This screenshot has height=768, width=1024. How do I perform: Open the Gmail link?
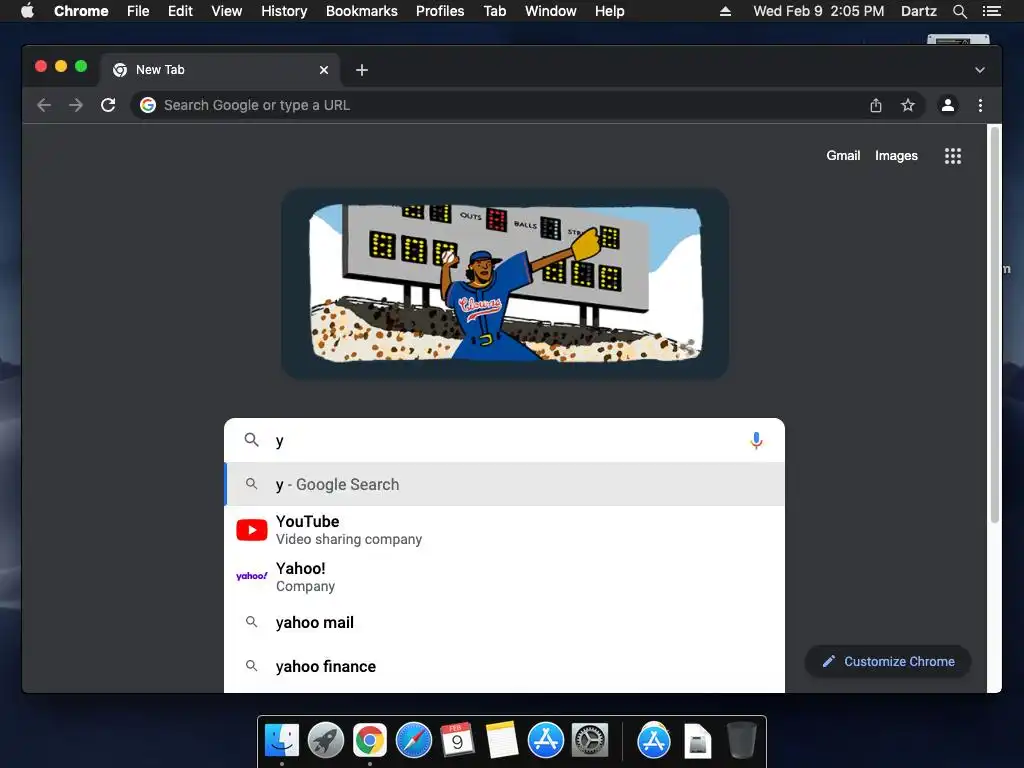tap(843, 155)
